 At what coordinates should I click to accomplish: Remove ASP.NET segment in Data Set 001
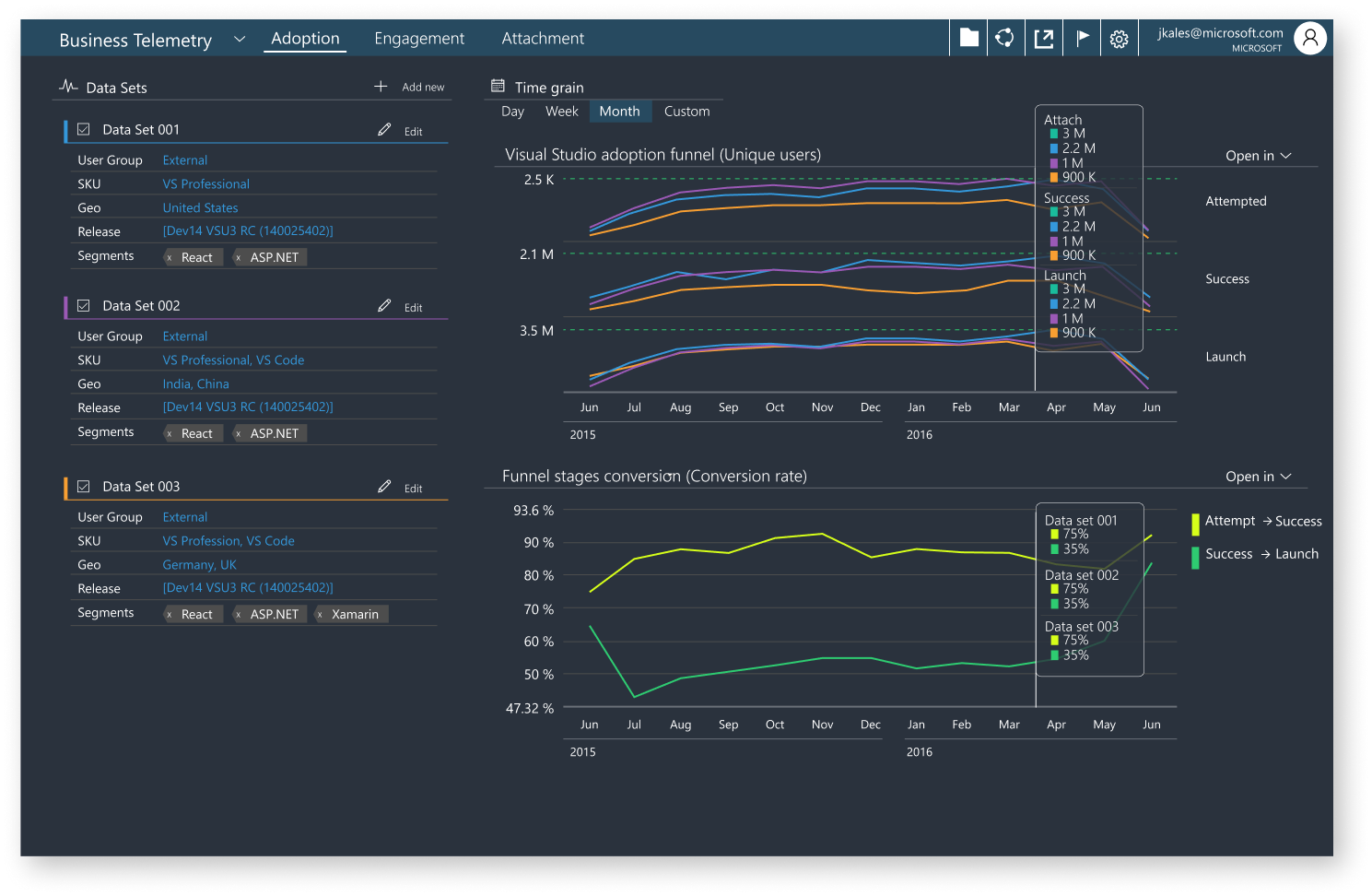pyautogui.click(x=239, y=258)
